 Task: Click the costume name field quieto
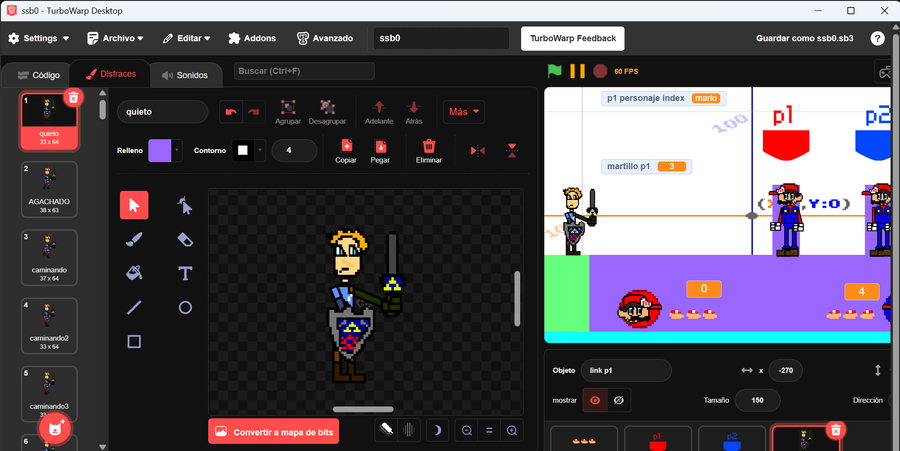(x=162, y=112)
